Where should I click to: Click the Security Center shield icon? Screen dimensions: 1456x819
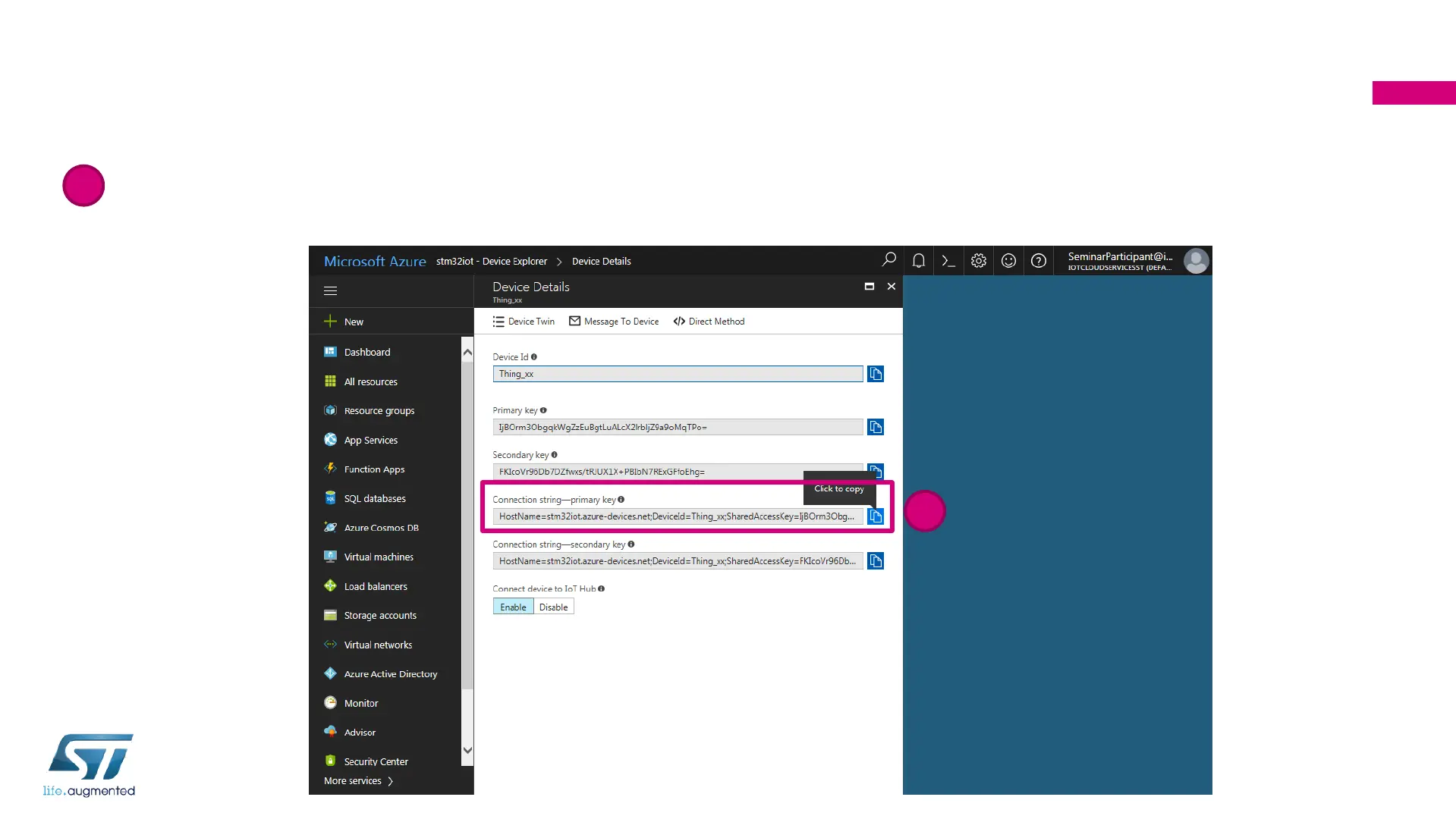[330, 761]
